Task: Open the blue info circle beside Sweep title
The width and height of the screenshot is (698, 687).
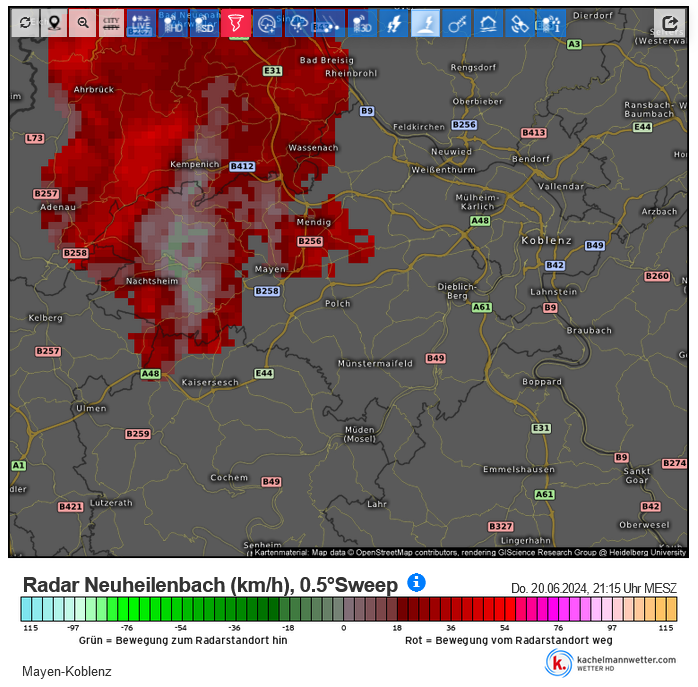Action: point(417,582)
